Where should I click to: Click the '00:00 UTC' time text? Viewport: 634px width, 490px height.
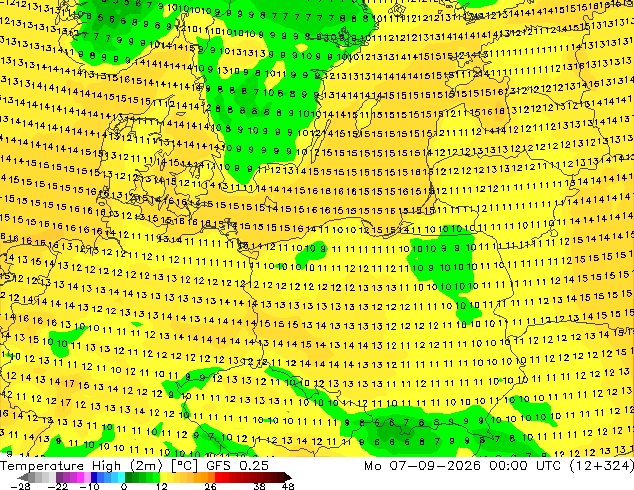[525, 466]
